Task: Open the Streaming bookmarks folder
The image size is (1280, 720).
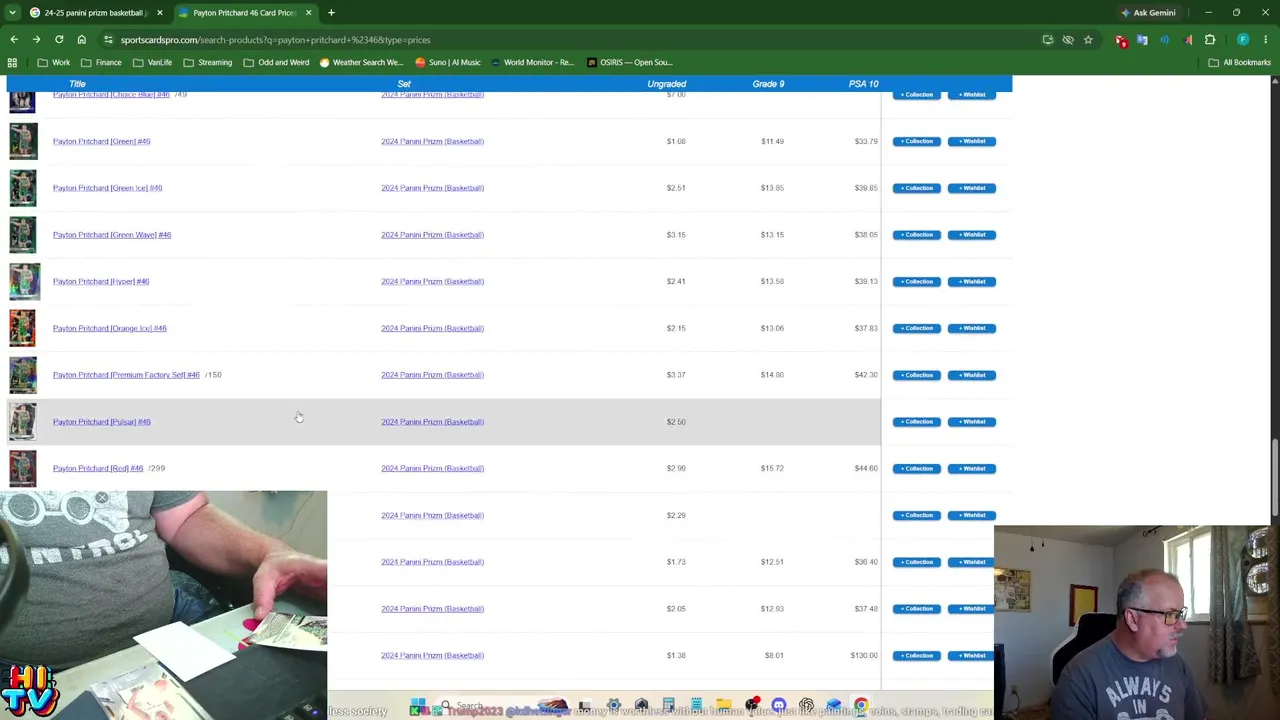Action: click(x=207, y=62)
